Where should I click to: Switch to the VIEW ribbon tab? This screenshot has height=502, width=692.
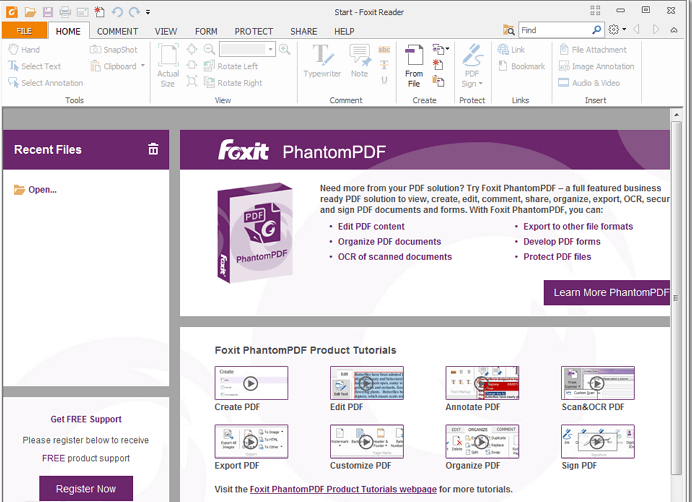tap(165, 31)
